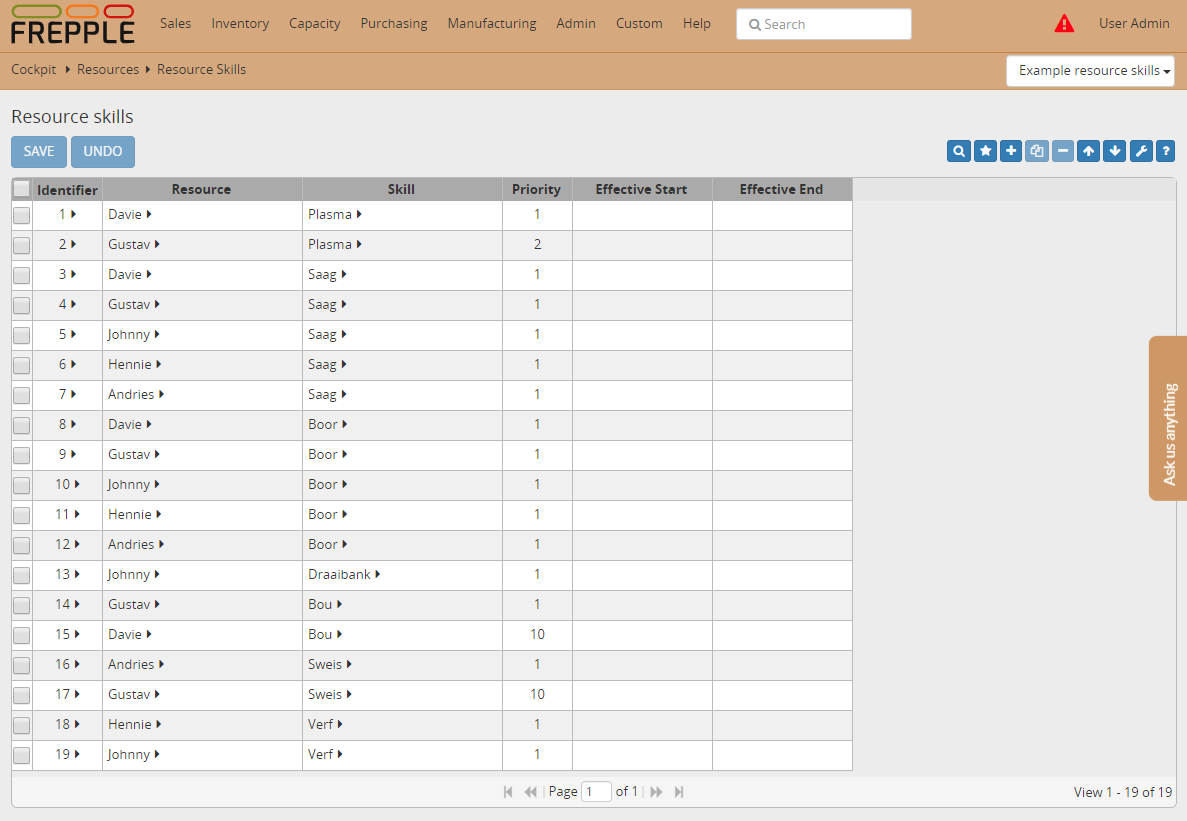The image size is (1187, 821).
Task: Add a new record with plus icon
Action: [1011, 151]
